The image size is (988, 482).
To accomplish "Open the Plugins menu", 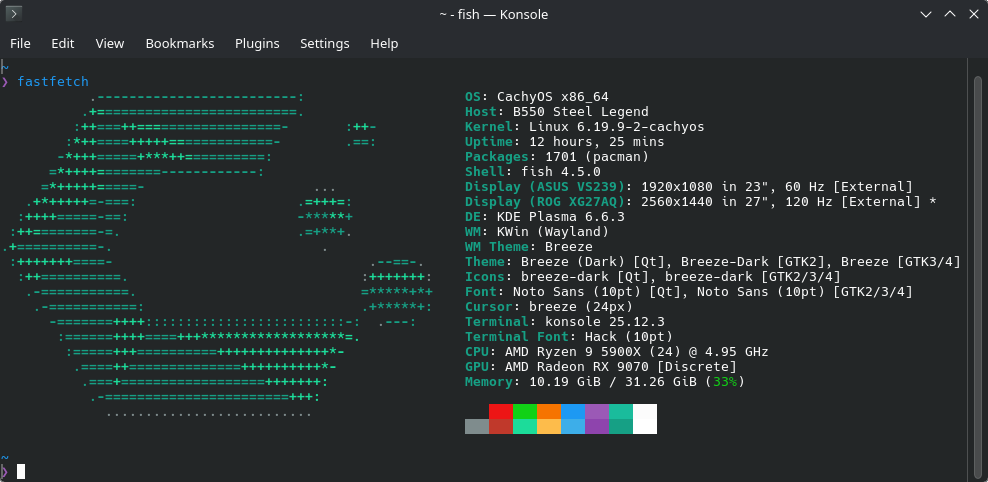I will pyautogui.click(x=257, y=43).
